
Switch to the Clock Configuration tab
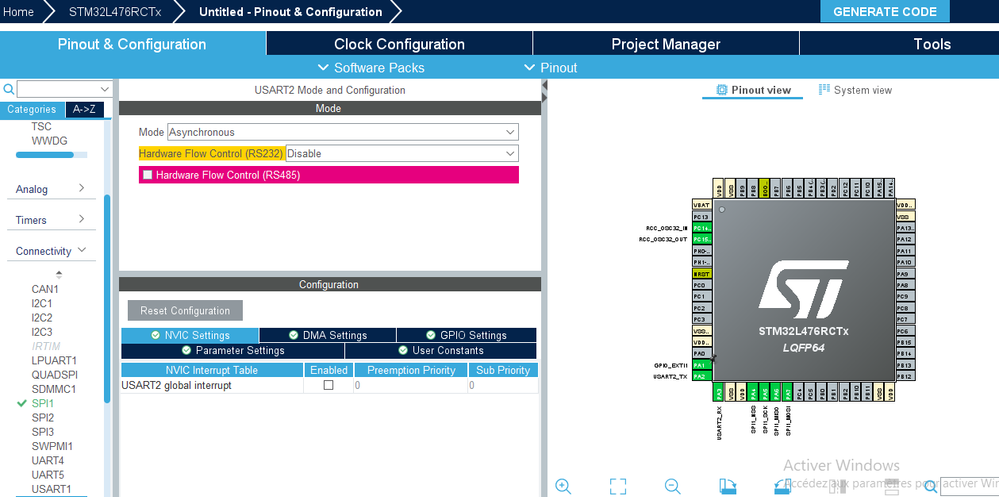pos(399,44)
